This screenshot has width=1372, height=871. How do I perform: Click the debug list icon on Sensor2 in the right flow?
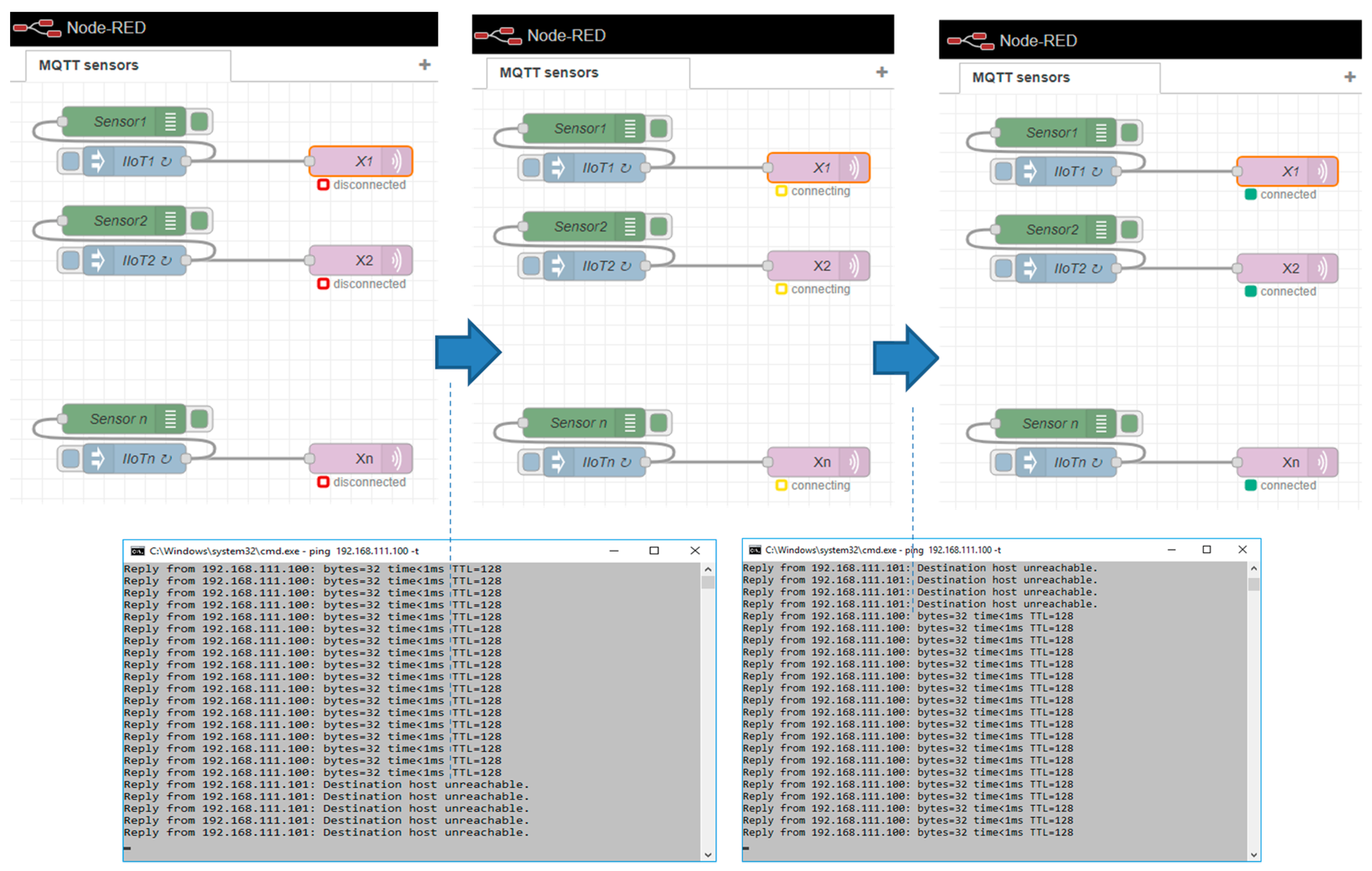[1101, 230]
